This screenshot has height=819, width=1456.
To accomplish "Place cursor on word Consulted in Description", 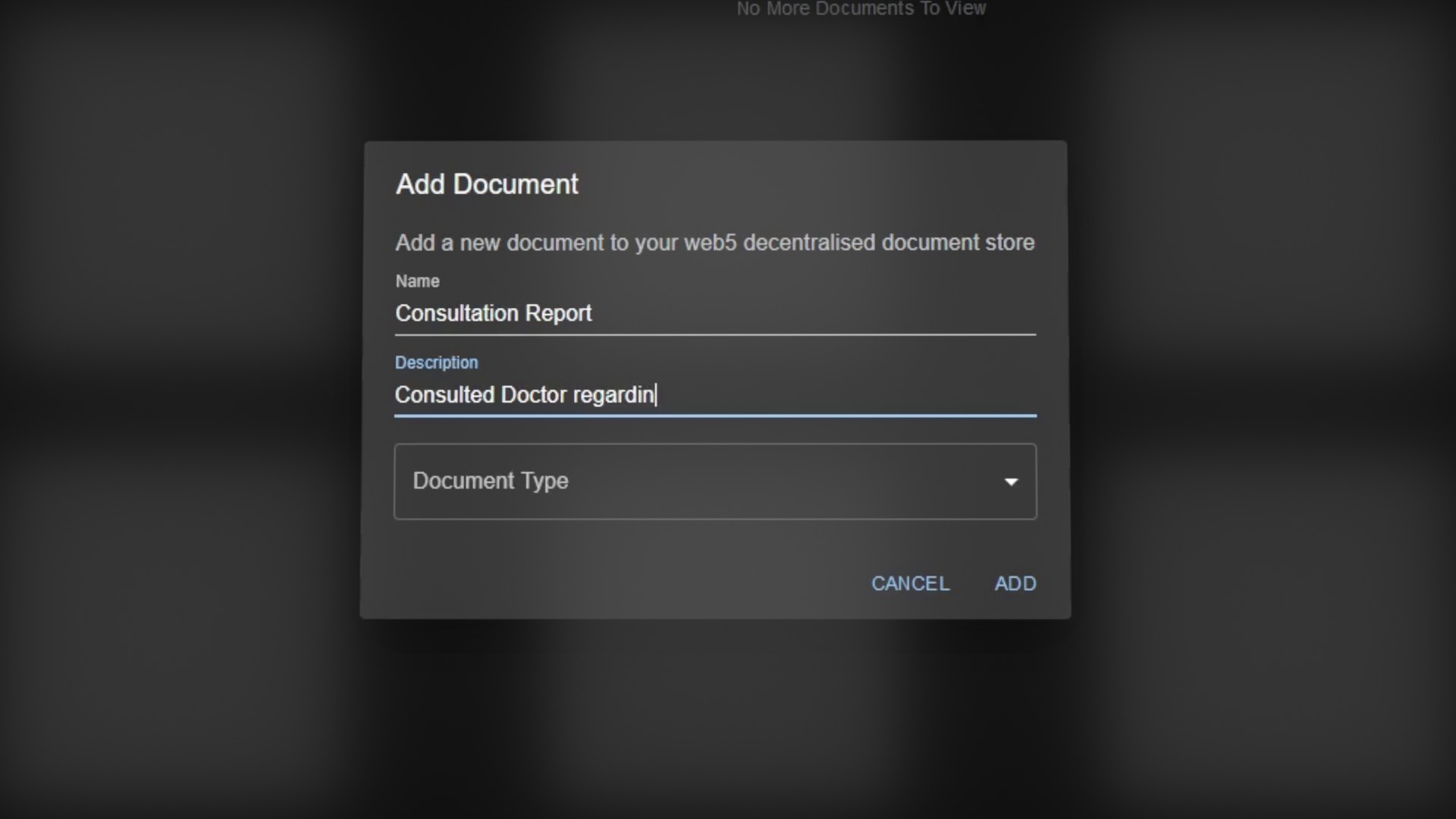I will click(445, 395).
